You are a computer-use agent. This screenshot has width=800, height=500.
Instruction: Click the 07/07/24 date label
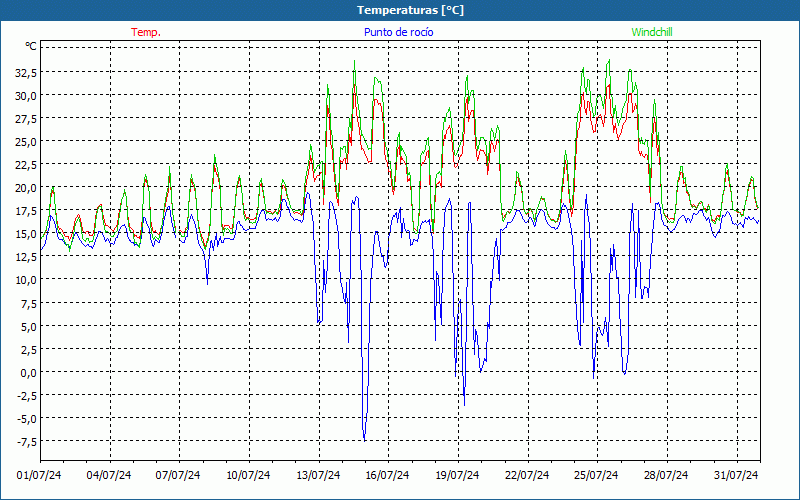(178, 475)
